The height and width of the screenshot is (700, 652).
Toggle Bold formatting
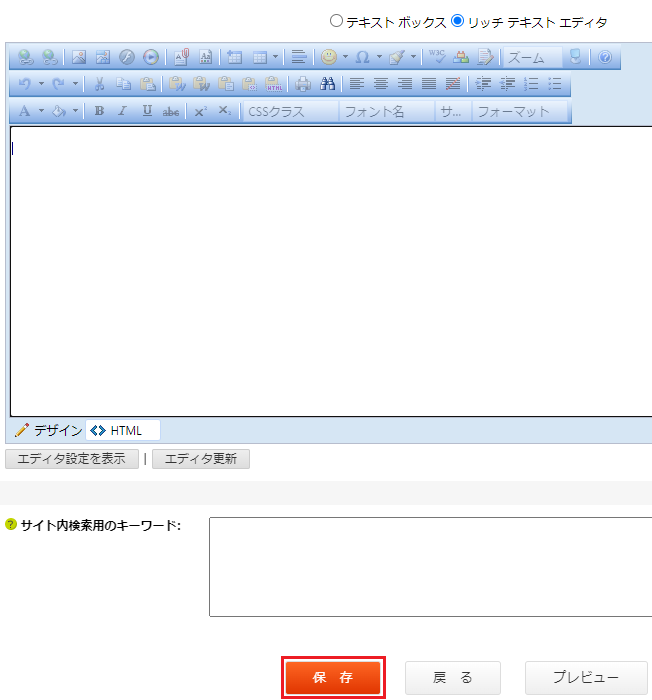(x=99, y=111)
